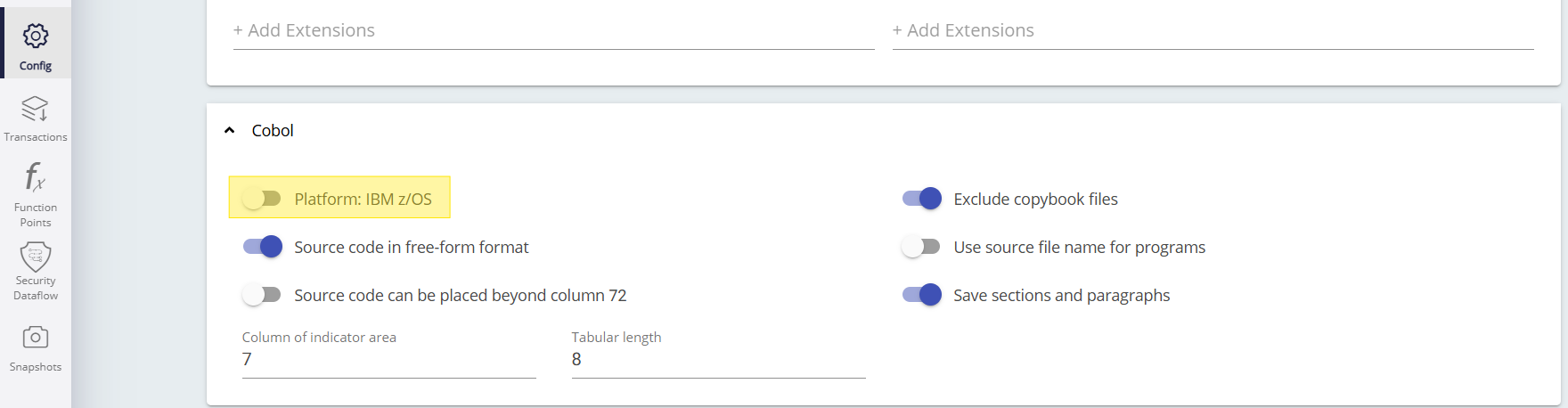Click the right Add Extensions field
The image size is (1568, 408).
point(1212,31)
